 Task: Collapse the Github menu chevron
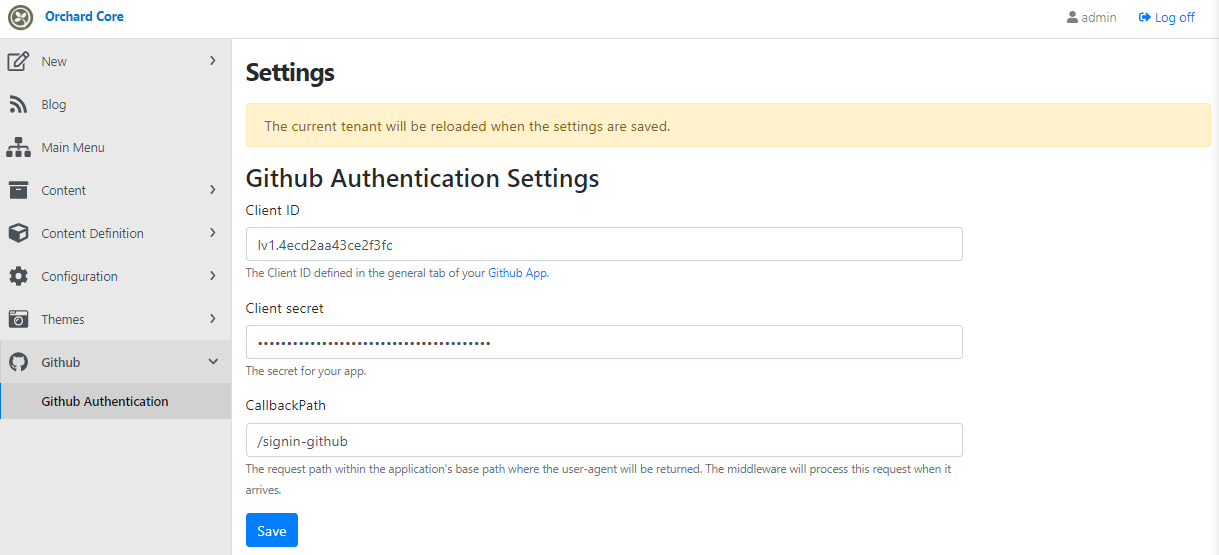click(213, 362)
